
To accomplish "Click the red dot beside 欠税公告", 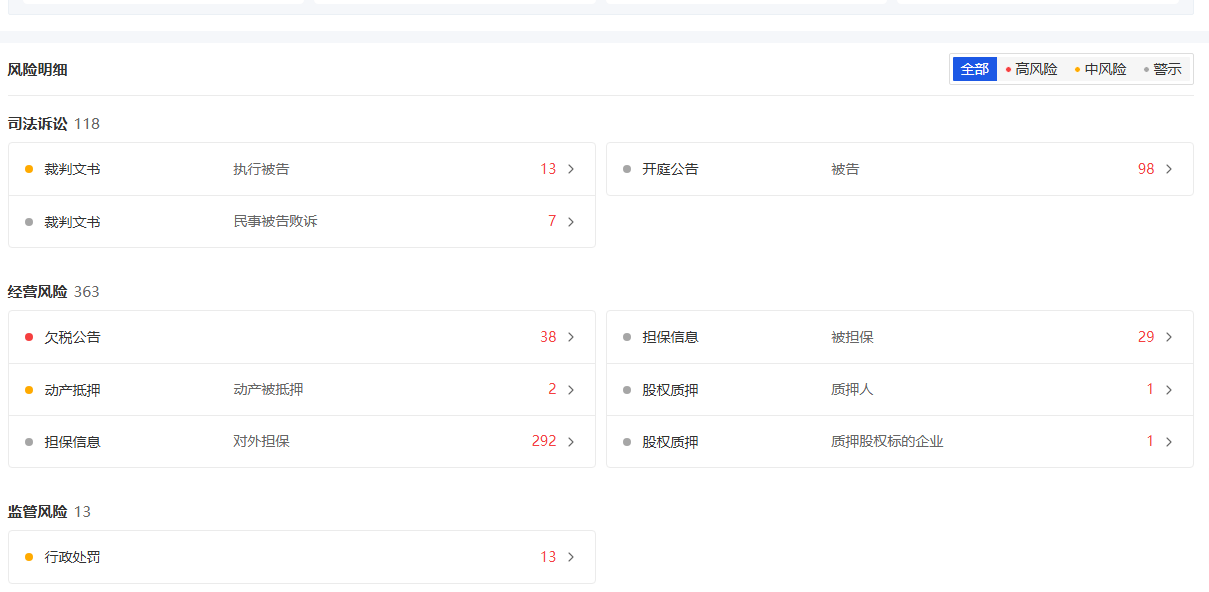I will tap(29, 337).
